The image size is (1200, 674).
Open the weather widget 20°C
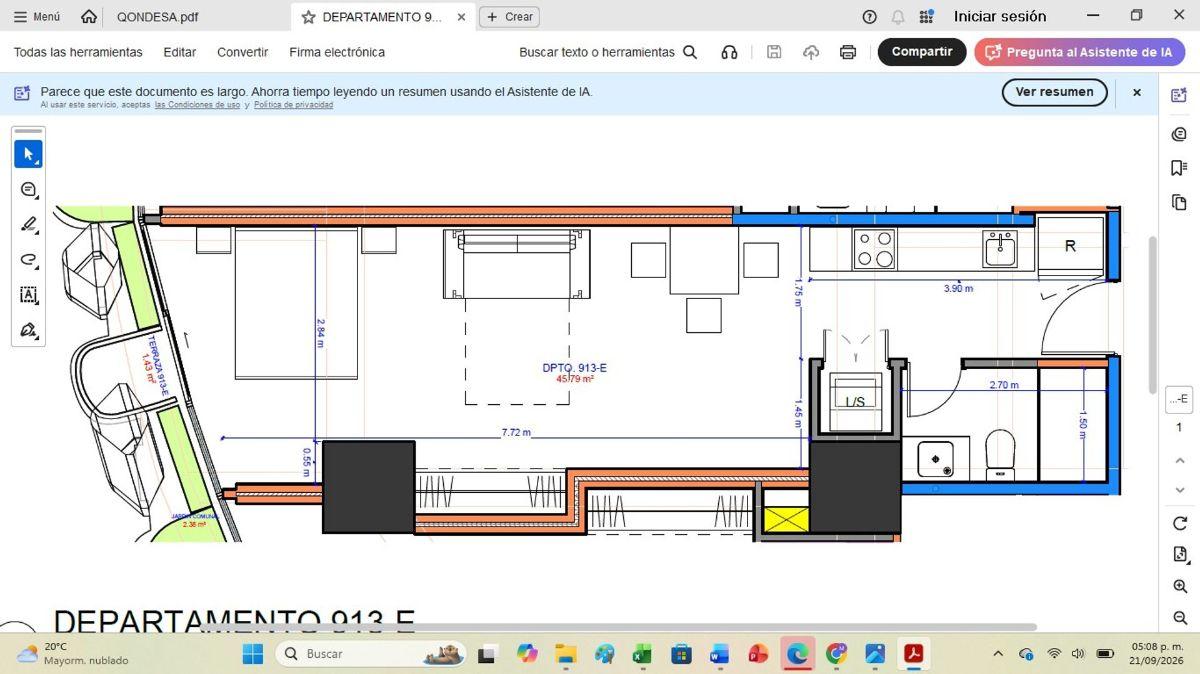tap(74, 654)
